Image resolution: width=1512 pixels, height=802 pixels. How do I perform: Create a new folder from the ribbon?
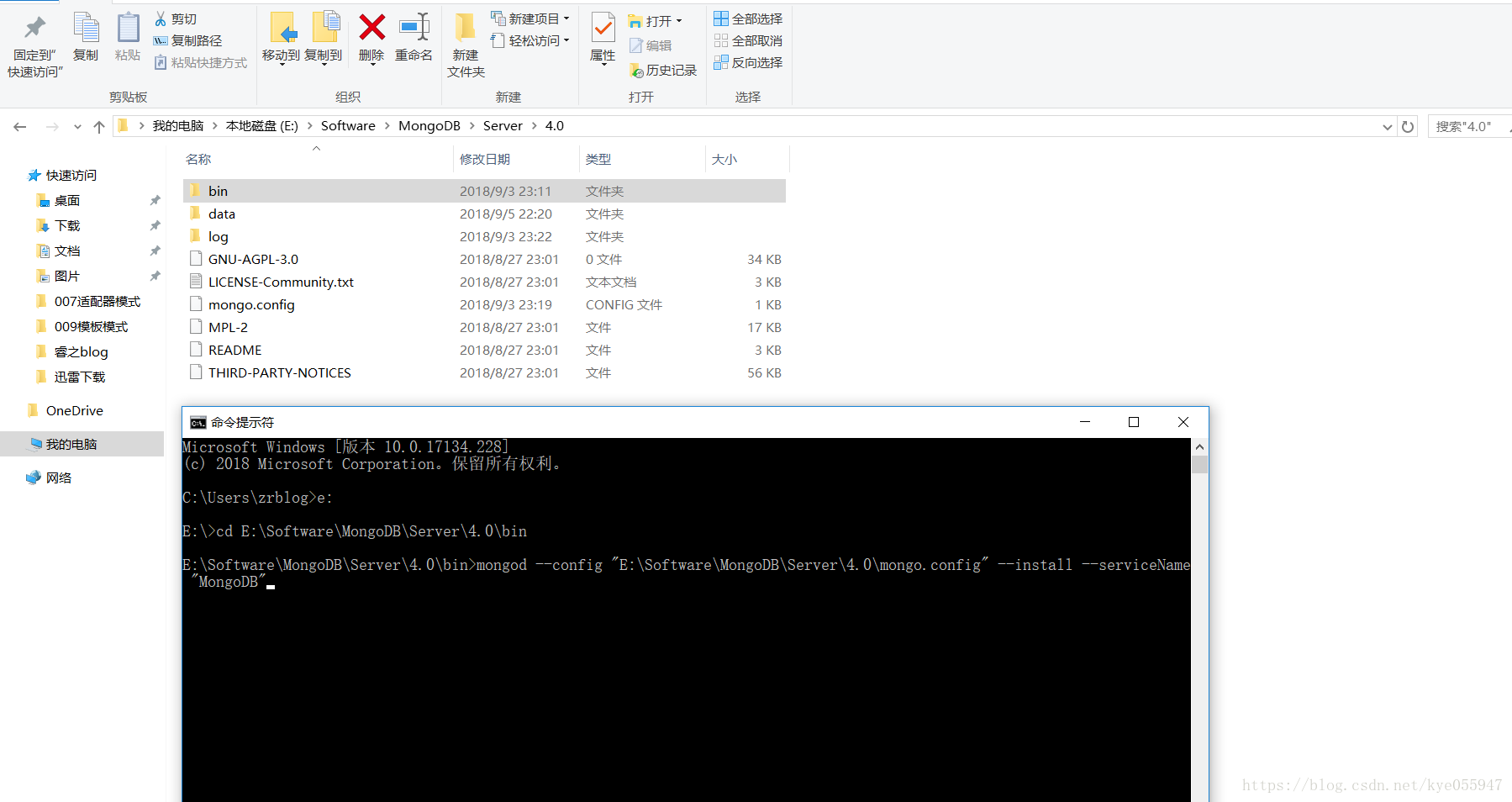[x=466, y=46]
